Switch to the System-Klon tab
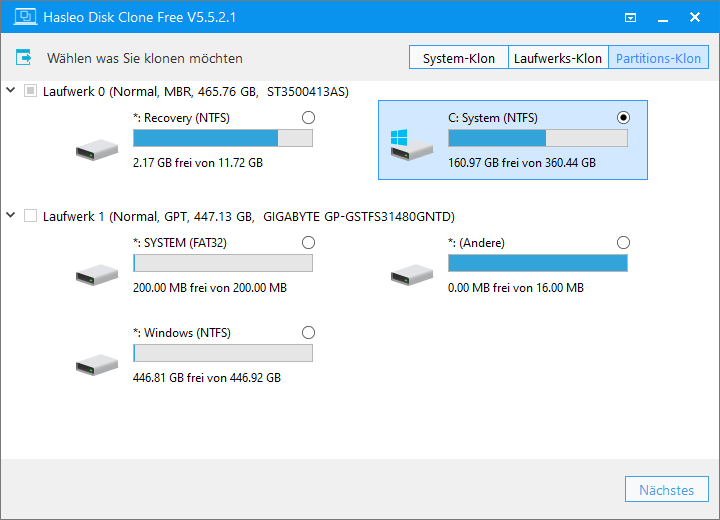720x520 pixels. point(459,58)
